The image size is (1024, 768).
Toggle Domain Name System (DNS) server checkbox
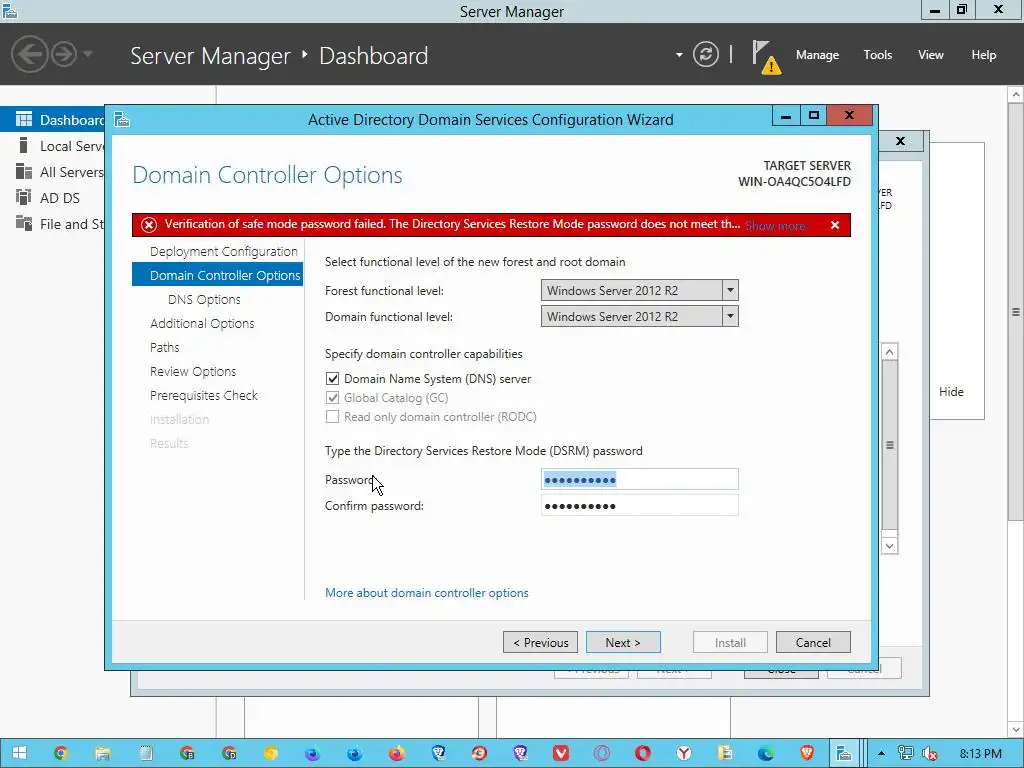[332, 379]
